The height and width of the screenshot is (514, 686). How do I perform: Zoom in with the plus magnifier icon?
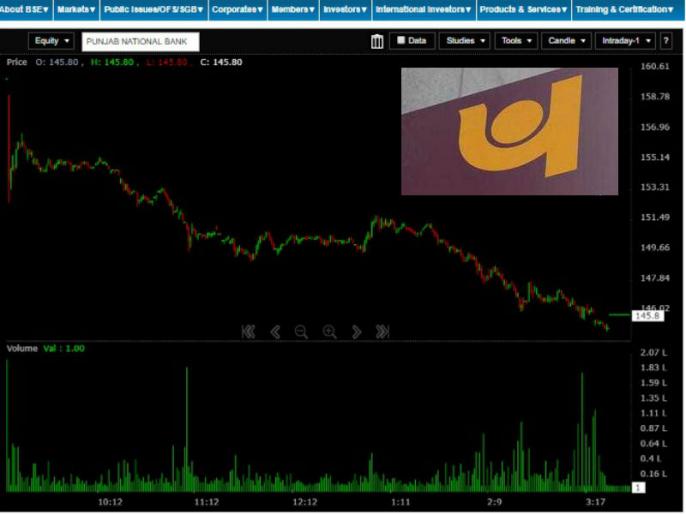coord(329,332)
